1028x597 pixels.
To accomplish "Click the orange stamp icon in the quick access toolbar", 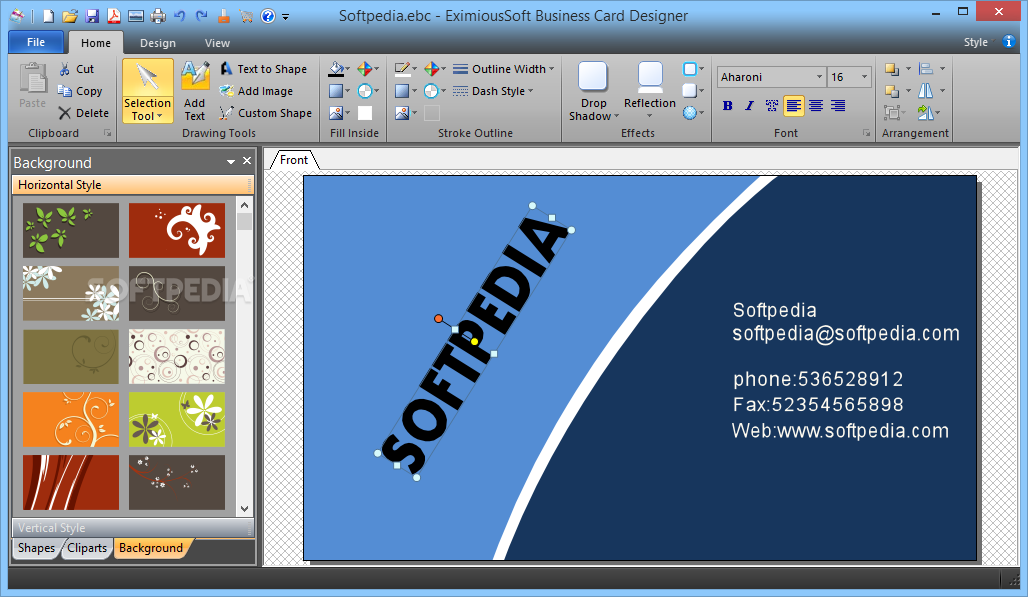I will pos(224,16).
